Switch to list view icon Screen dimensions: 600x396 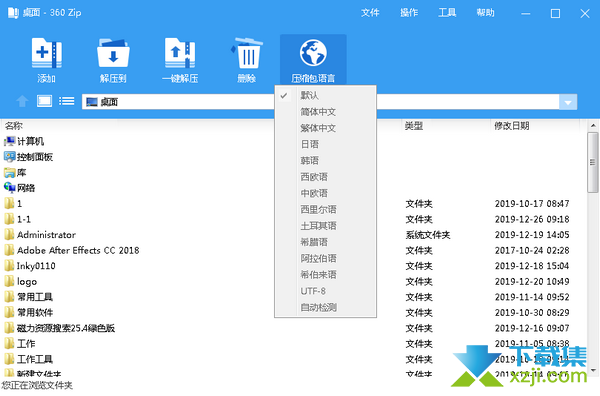tap(67, 101)
